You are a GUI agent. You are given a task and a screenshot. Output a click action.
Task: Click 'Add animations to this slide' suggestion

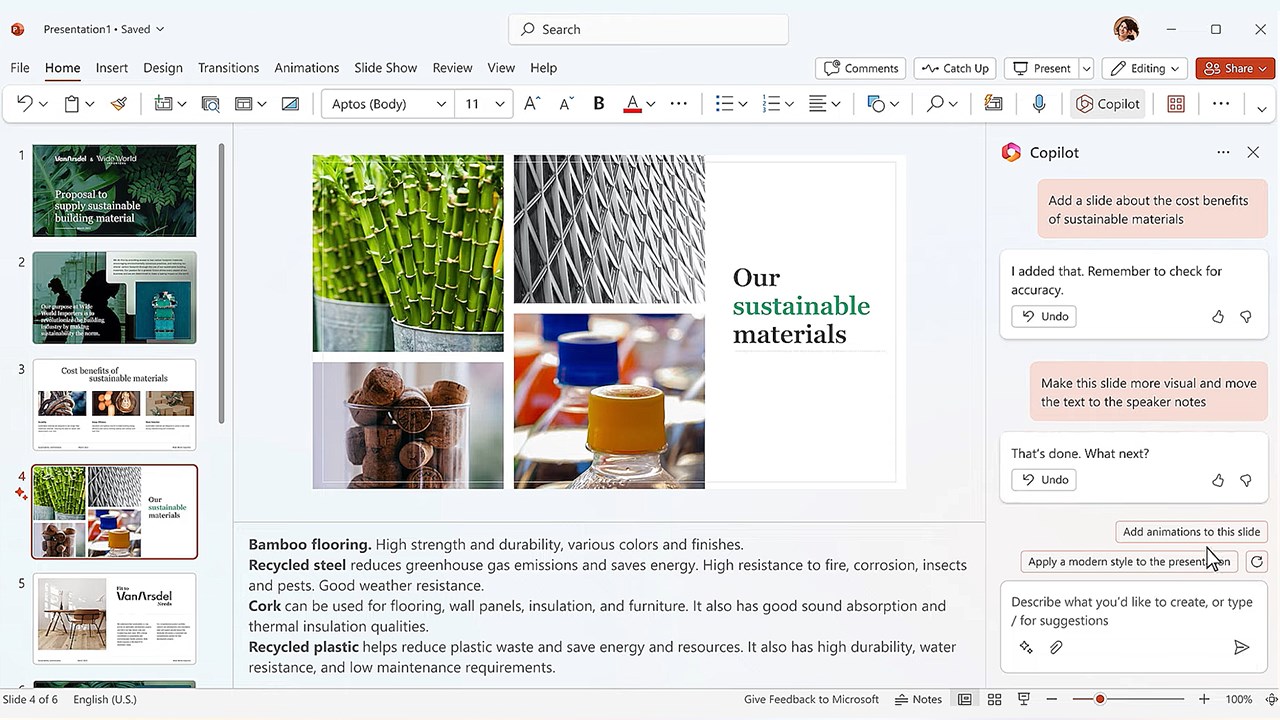pos(1191,532)
